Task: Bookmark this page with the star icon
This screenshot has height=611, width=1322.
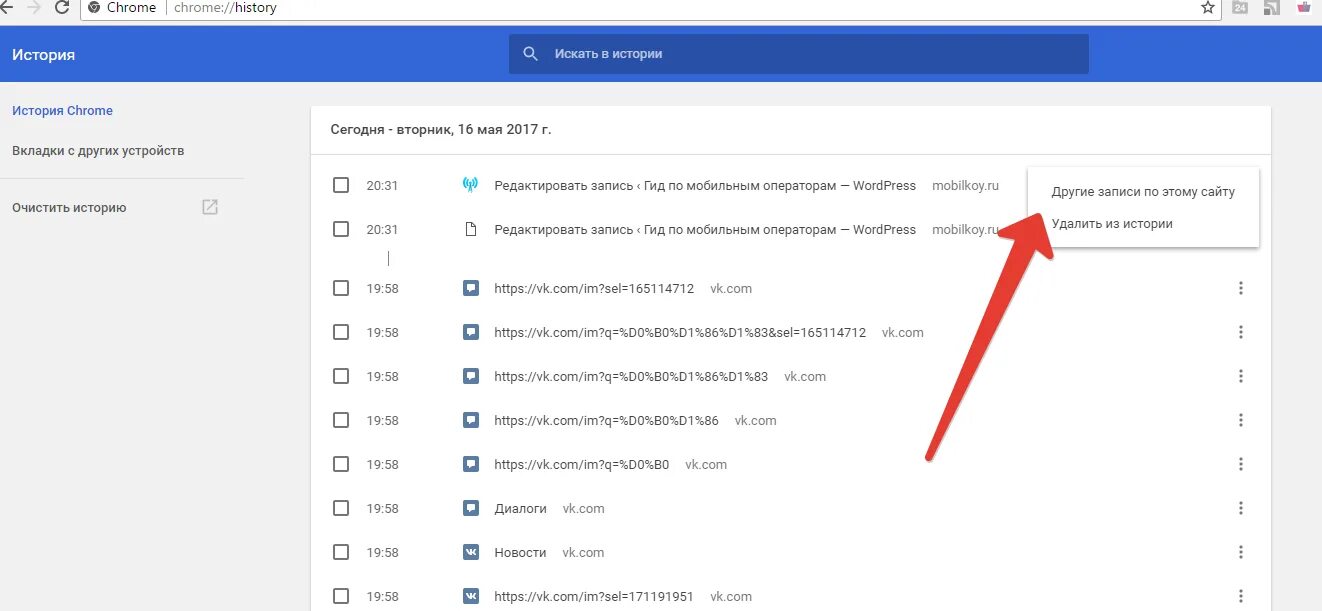Action: pos(1208,7)
